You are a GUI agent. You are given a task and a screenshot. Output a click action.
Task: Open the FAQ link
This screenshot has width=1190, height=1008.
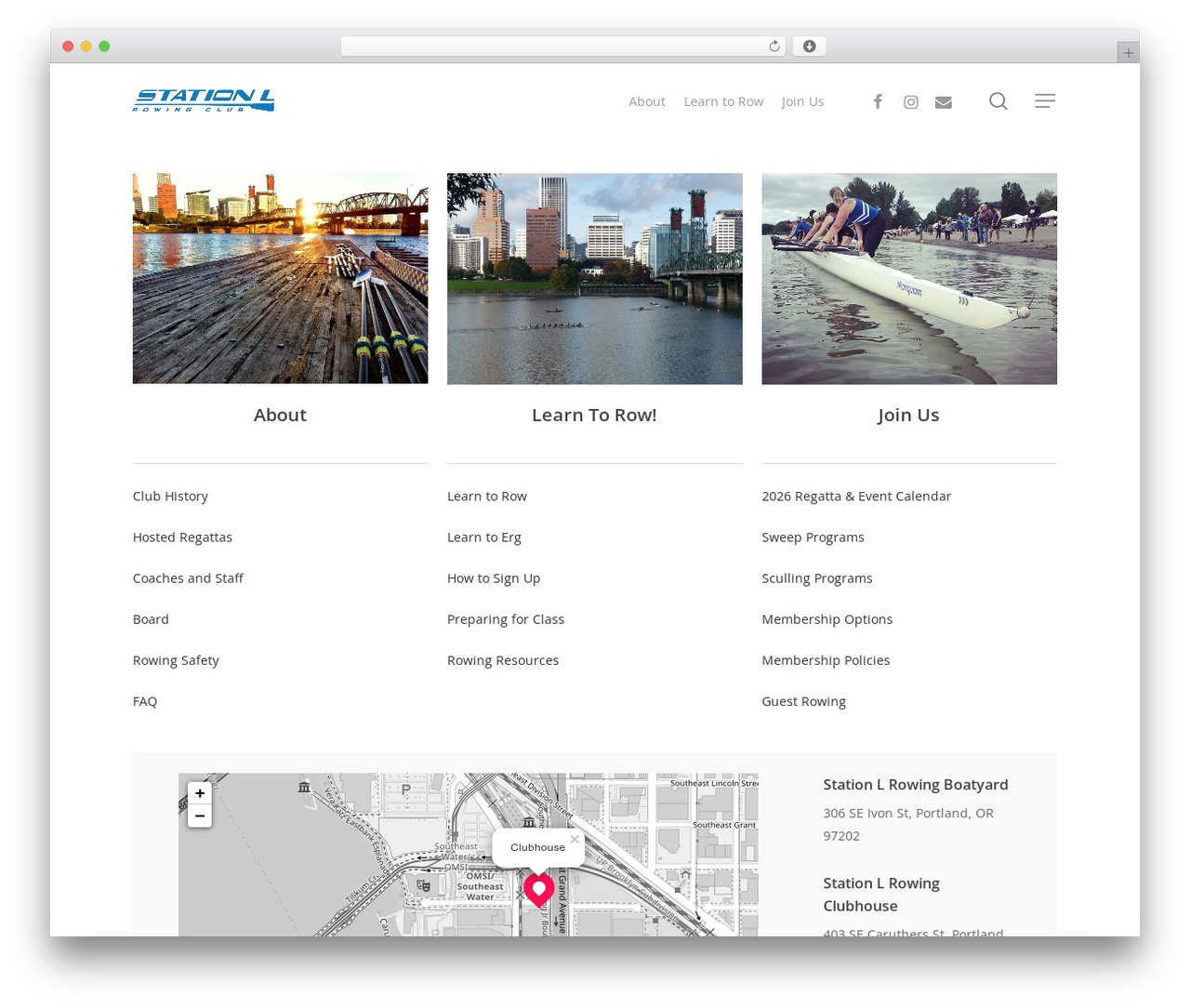(x=145, y=701)
